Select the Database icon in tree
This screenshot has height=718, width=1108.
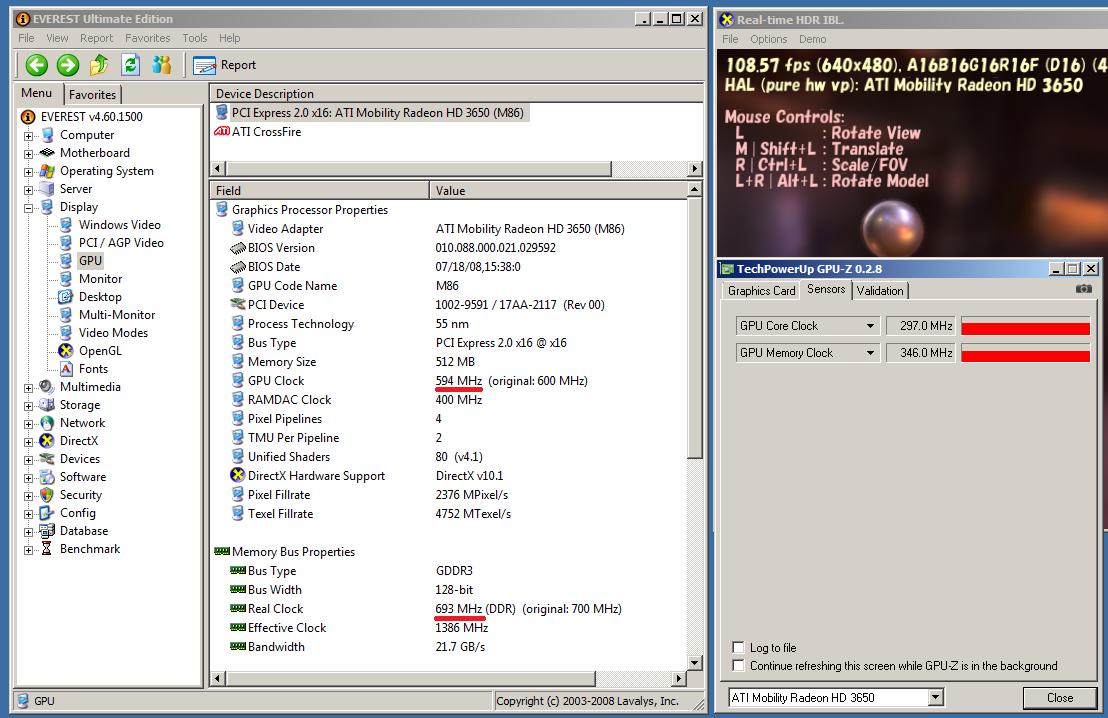[x=47, y=531]
